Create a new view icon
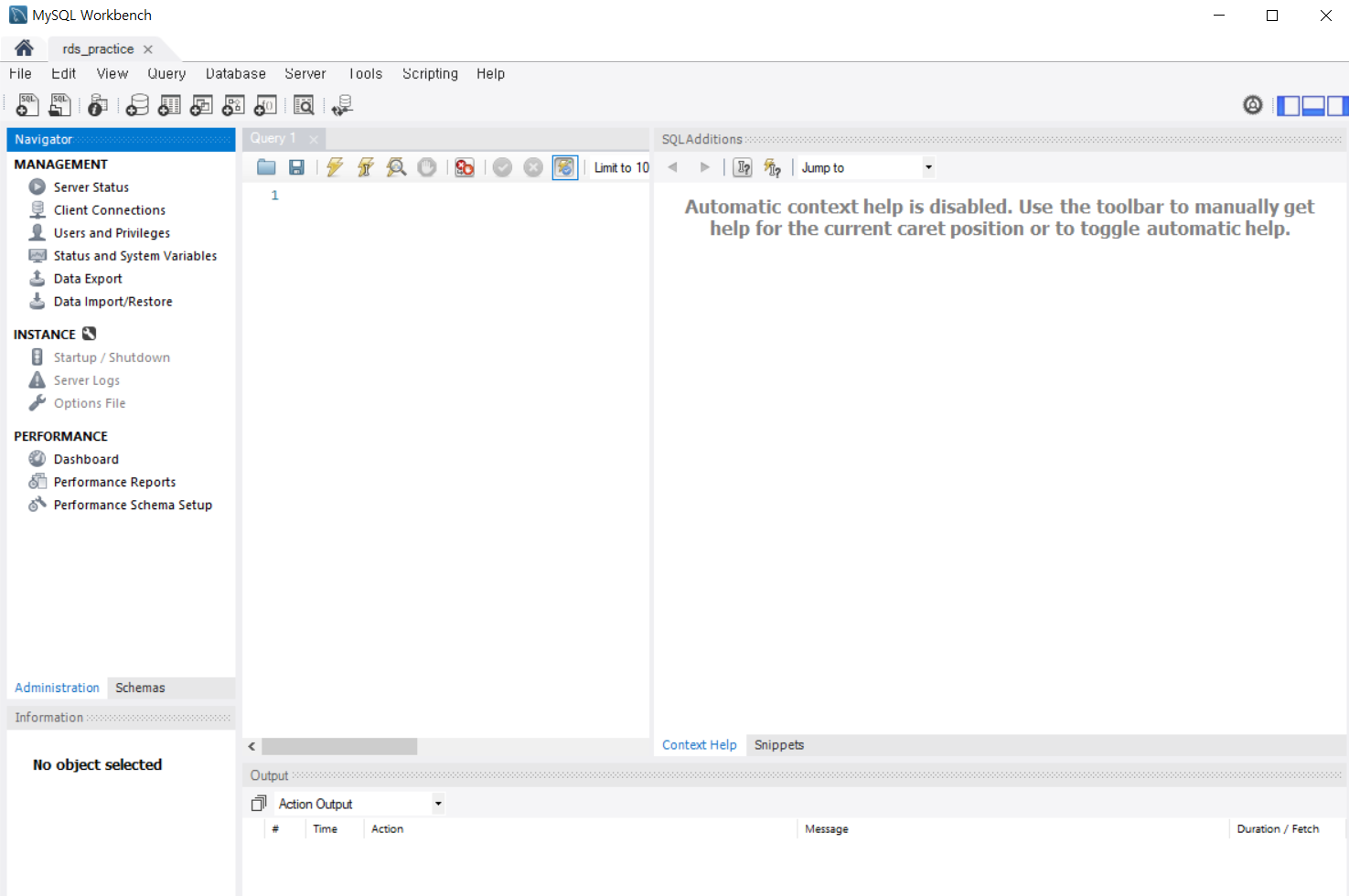This screenshot has height=896, width=1349. click(x=201, y=106)
